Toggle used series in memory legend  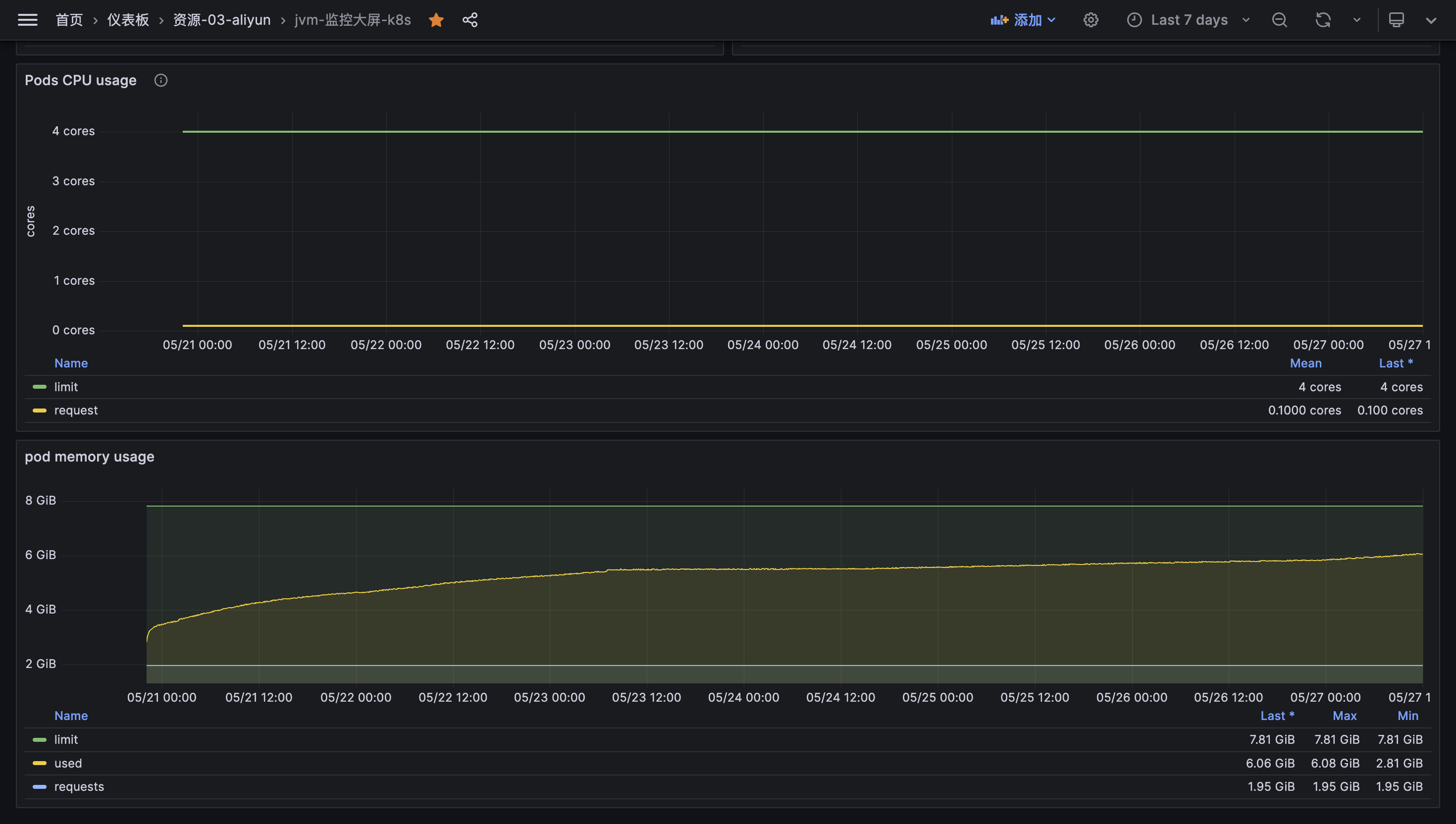click(68, 763)
